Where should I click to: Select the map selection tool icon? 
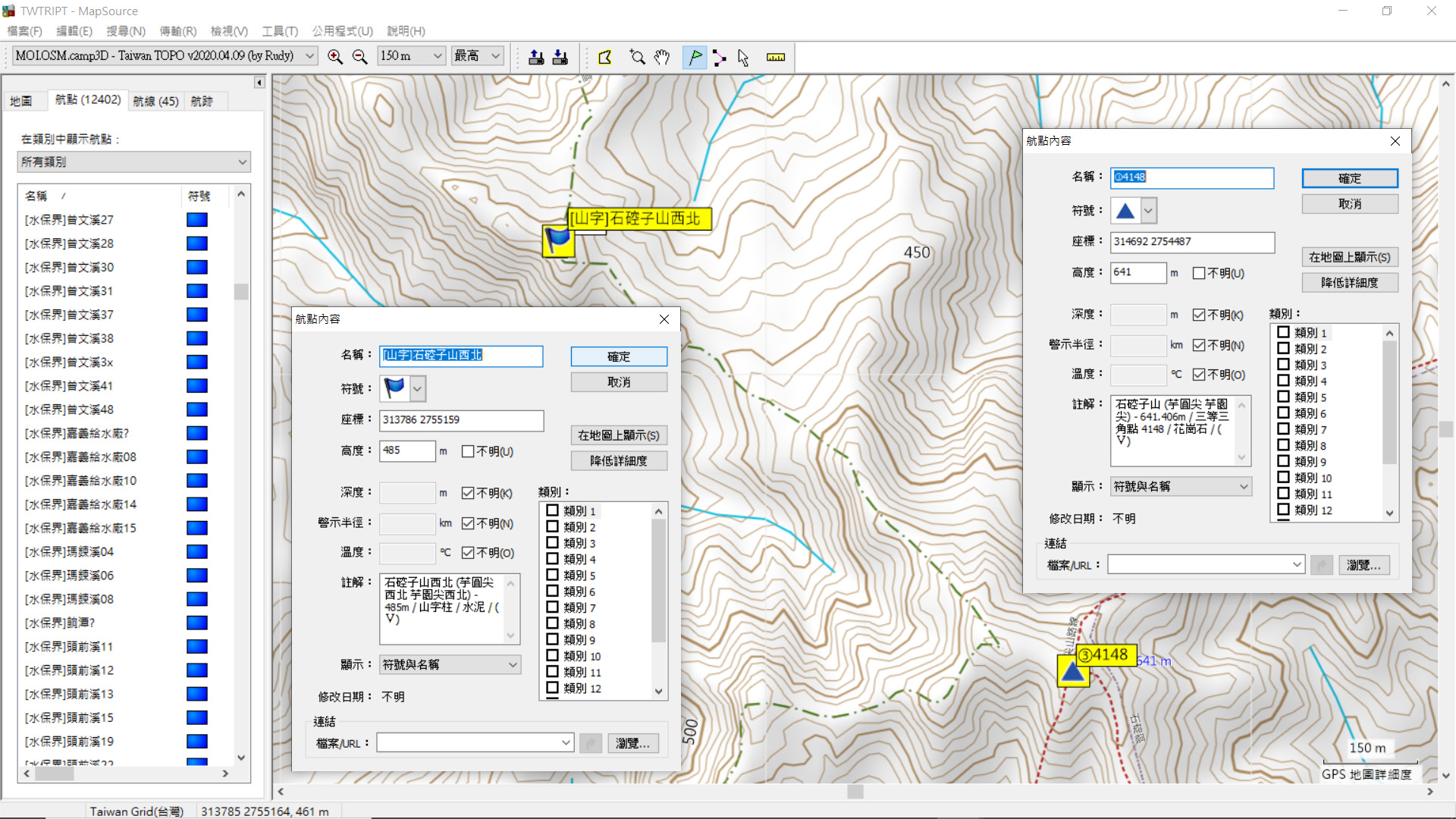(605, 57)
